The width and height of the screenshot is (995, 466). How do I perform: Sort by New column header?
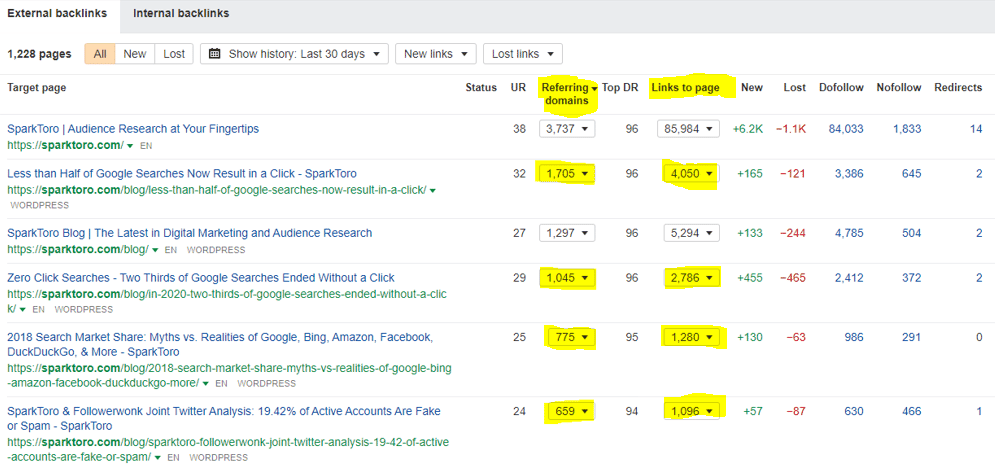point(752,88)
